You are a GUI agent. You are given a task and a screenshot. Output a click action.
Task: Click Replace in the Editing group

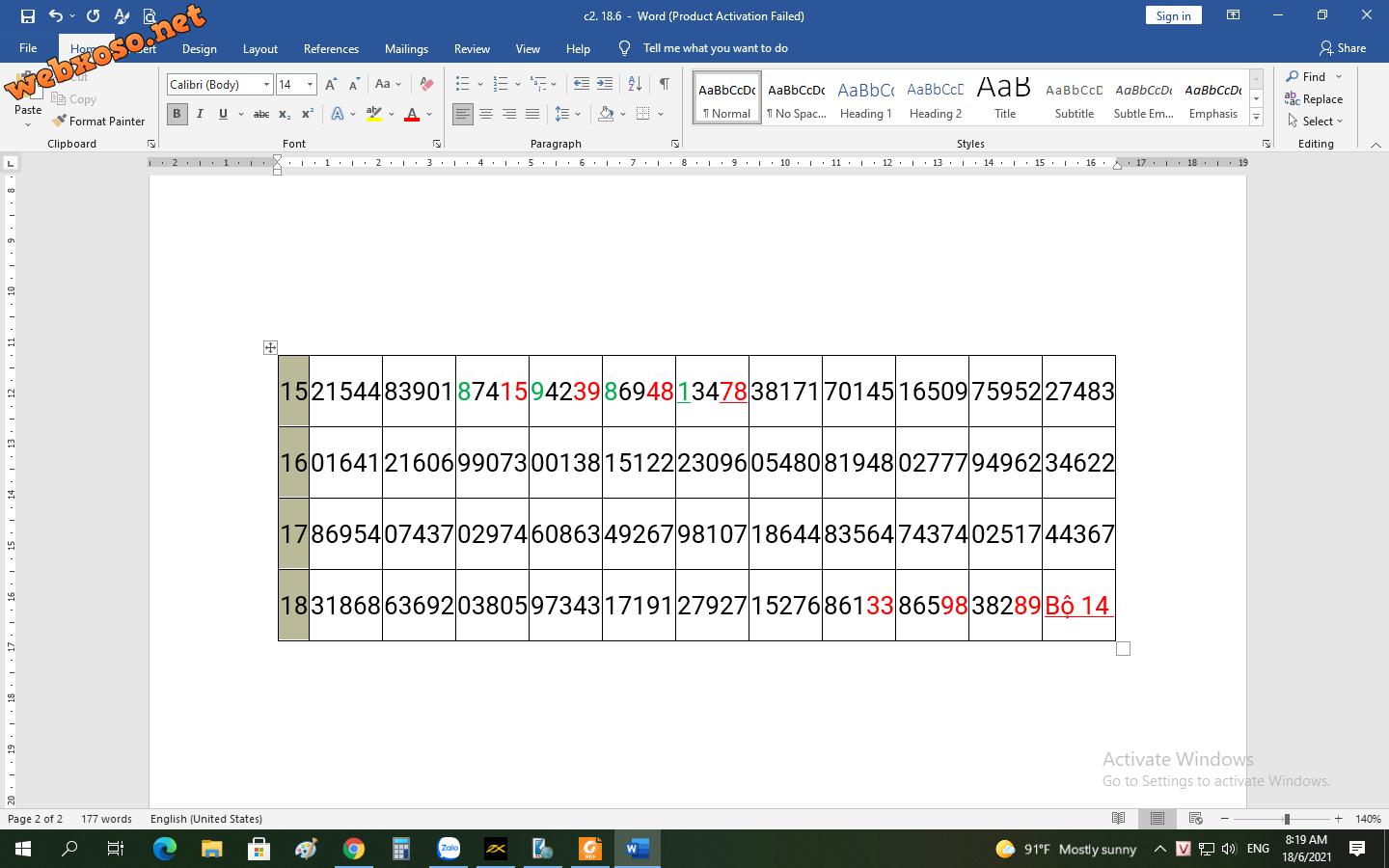[1314, 99]
